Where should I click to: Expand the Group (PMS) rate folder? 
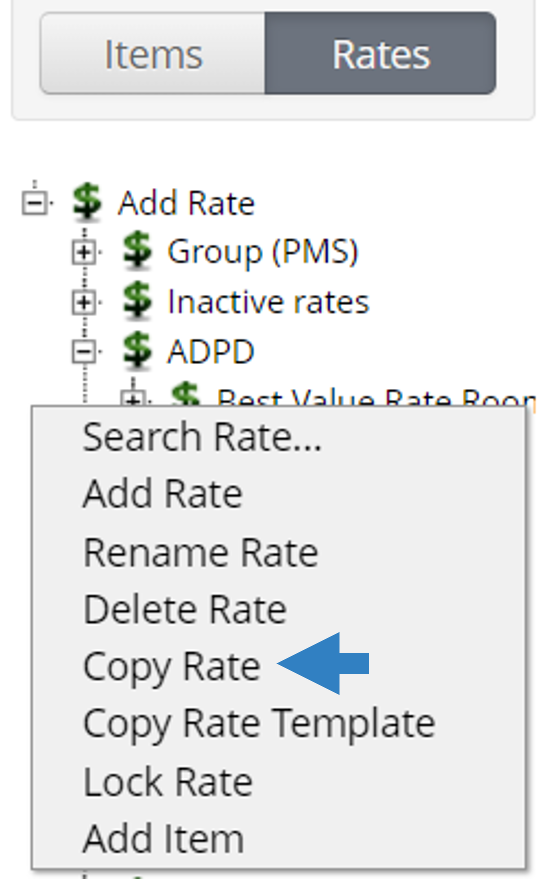point(84,253)
